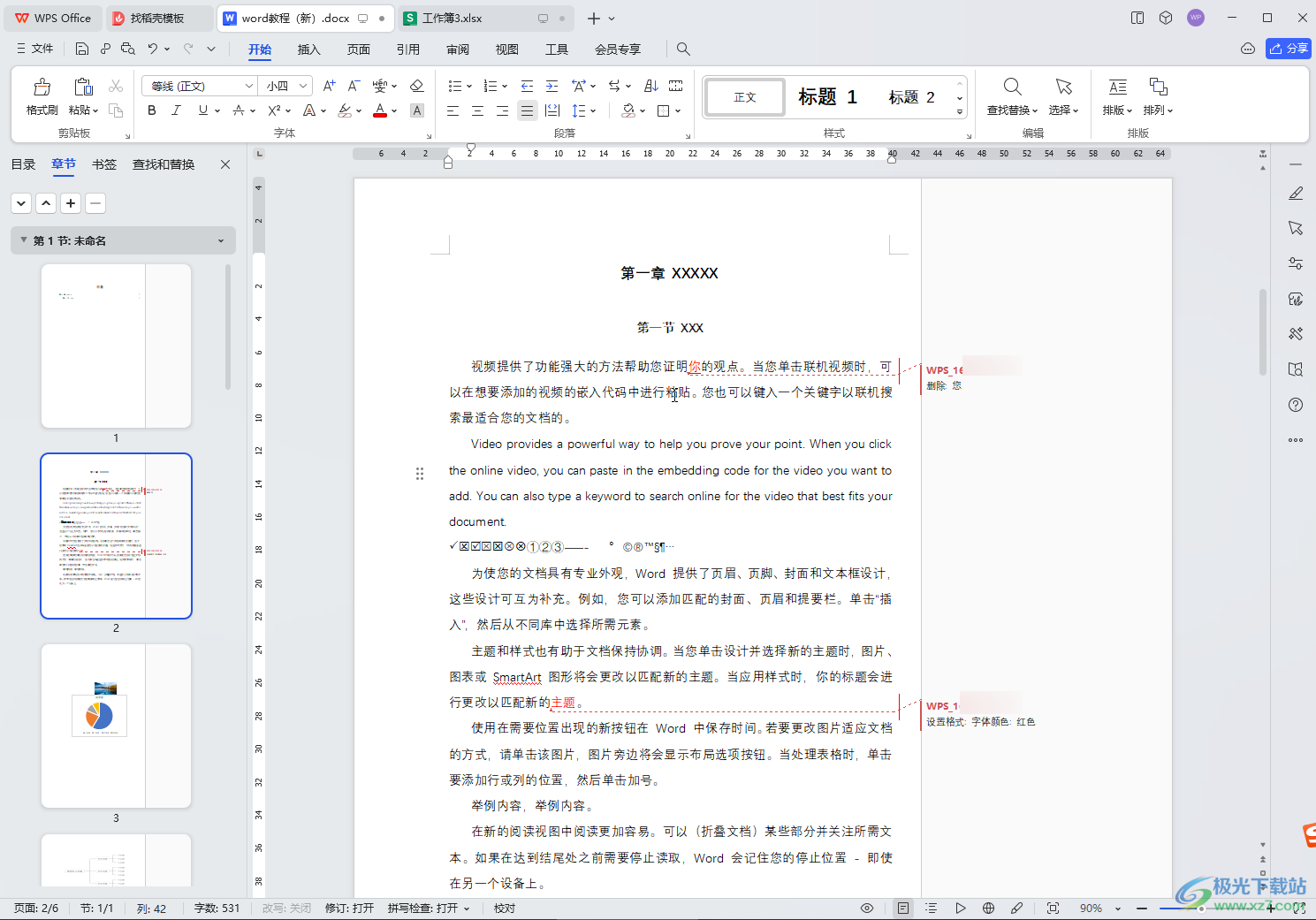Click the eye reading mode icon
The height and width of the screenshot is (920, 1316).
[867, 908]
